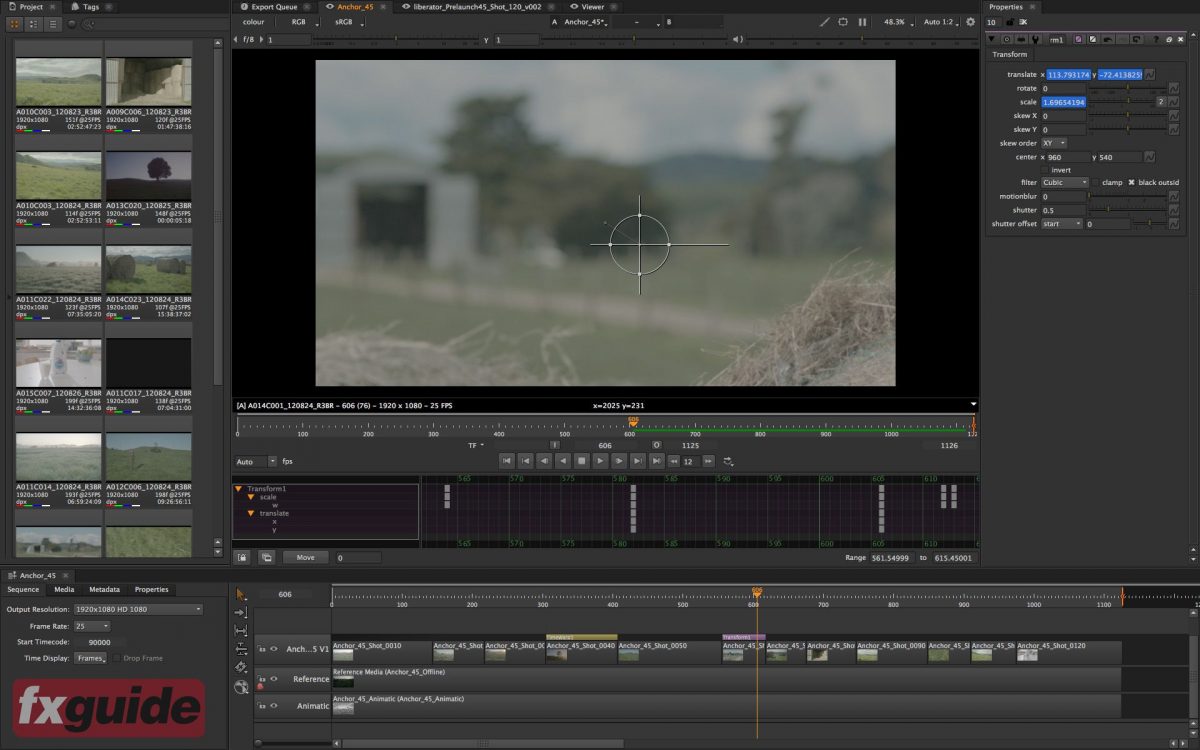Click the play forward playback icon

[x=600, y=460]
